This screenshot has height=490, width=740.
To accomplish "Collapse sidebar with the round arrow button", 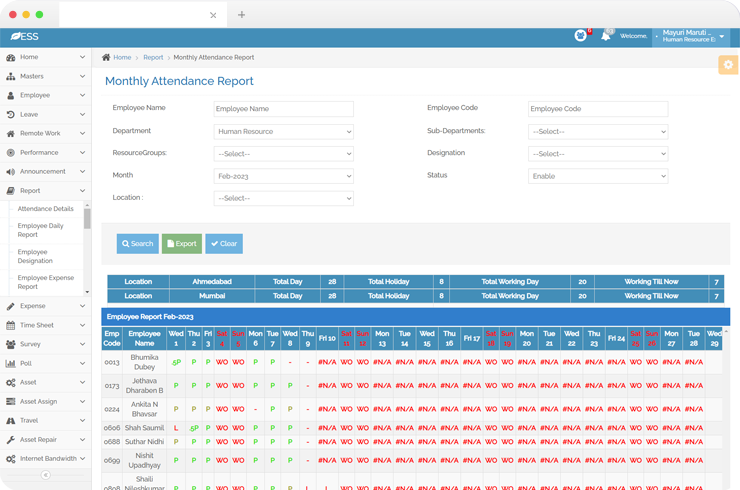I will pyautogui.click(x=45, y=475).
